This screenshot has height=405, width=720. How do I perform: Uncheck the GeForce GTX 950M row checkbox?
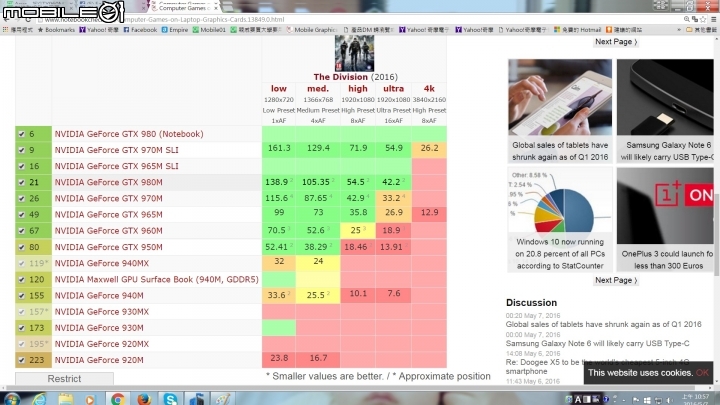[x=22, y=247]
